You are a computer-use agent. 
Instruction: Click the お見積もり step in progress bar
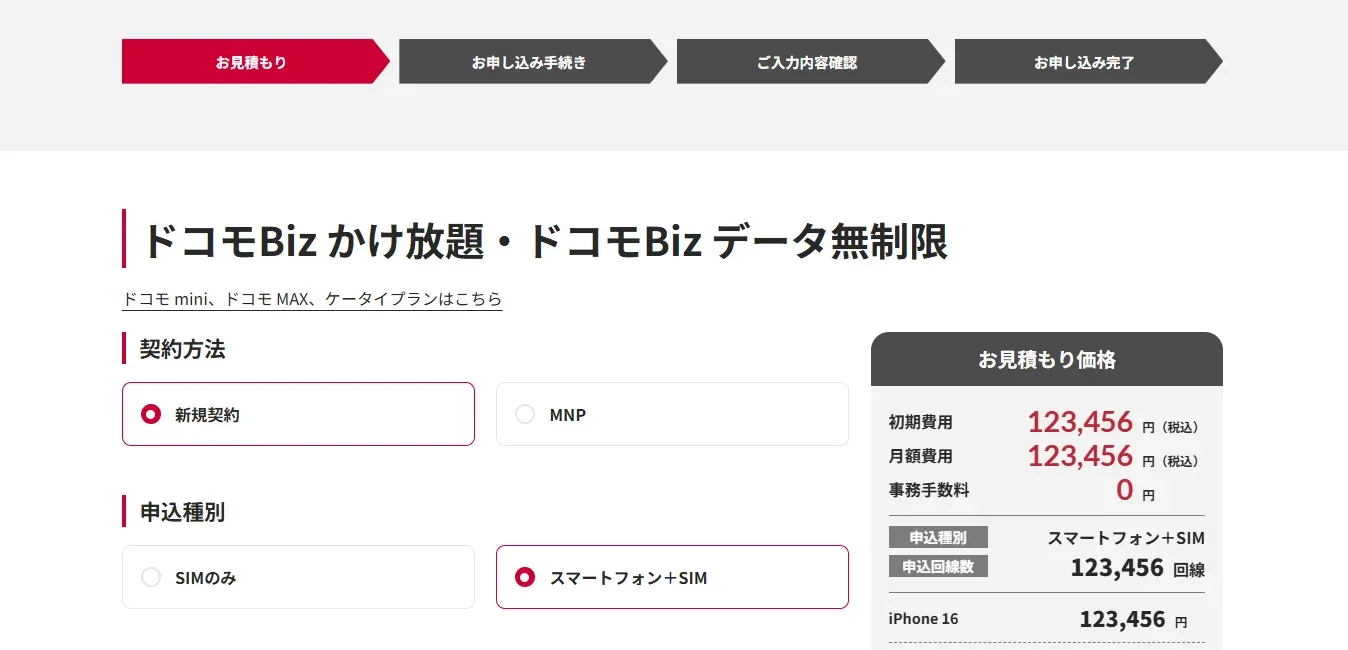pos(251,62)
